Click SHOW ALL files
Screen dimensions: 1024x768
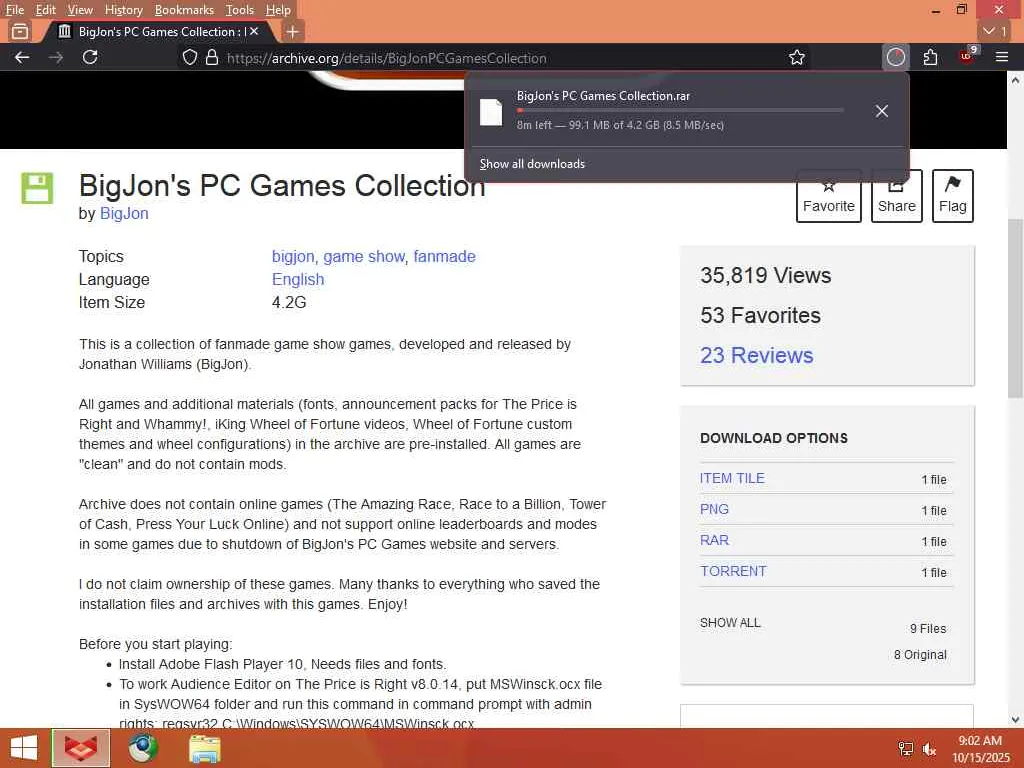730,623
